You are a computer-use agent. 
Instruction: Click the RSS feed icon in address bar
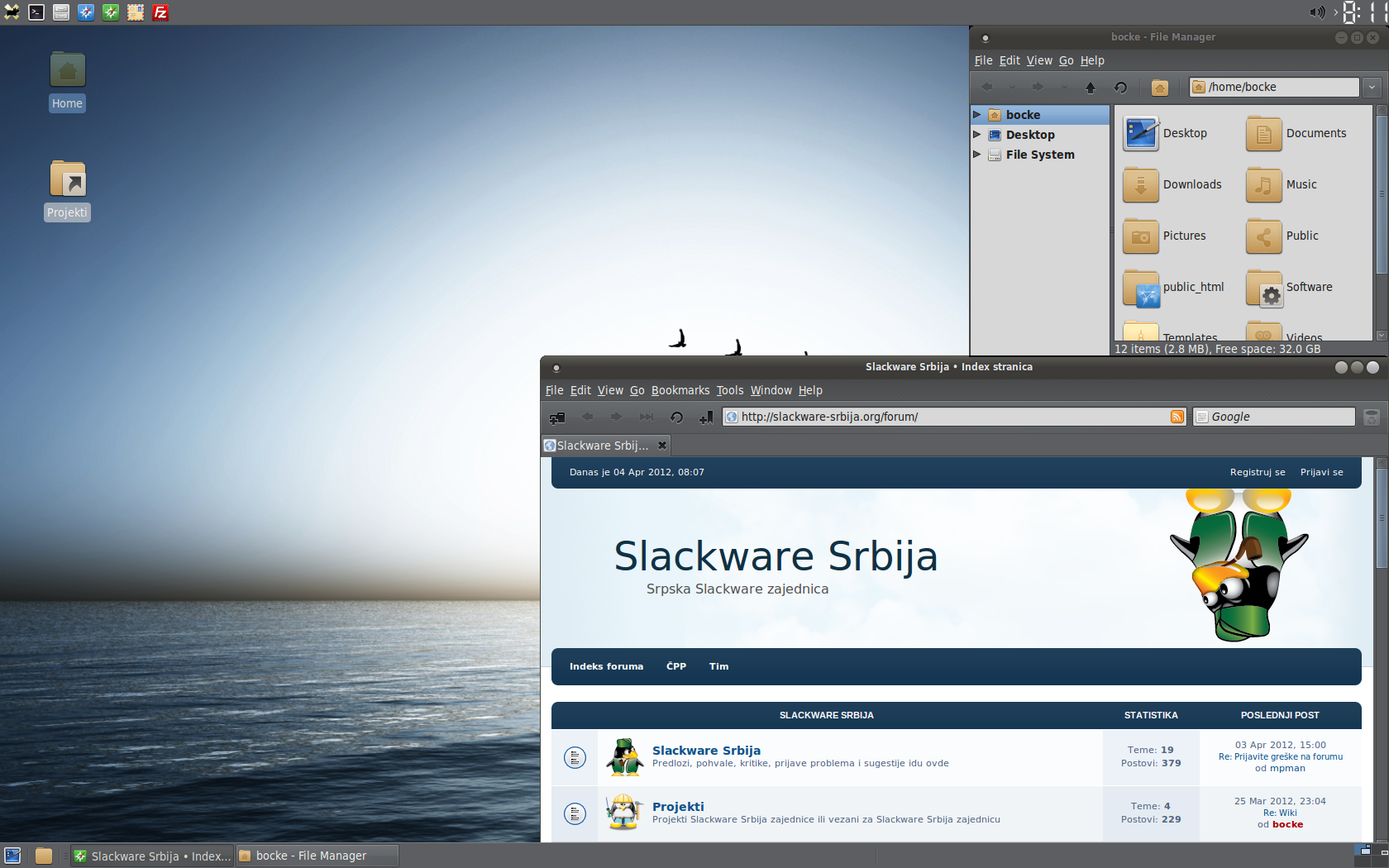(x=1177, y=417)
